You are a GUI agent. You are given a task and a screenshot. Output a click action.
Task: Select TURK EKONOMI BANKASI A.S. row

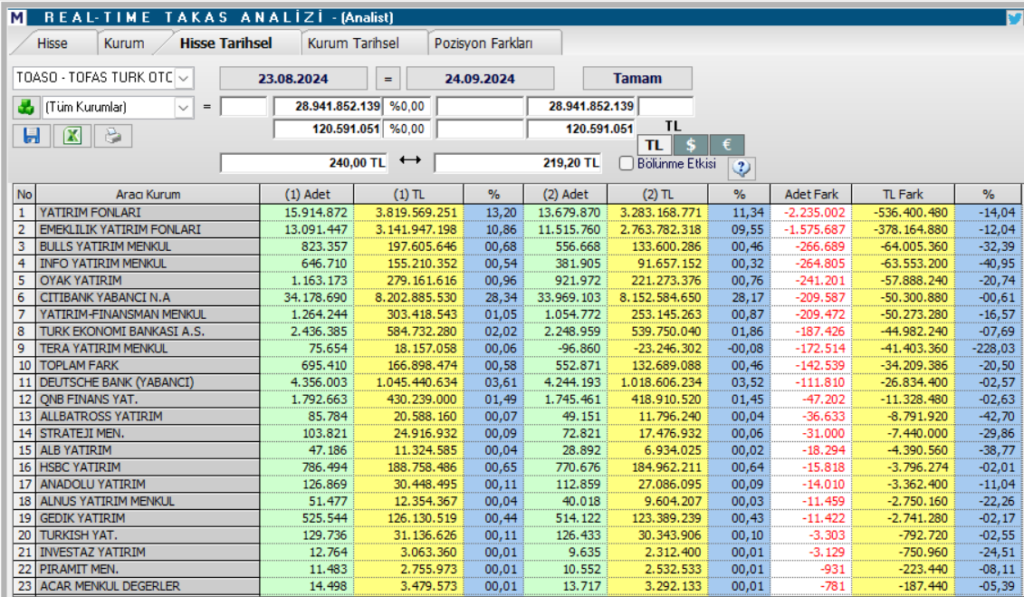pos(517,331)
